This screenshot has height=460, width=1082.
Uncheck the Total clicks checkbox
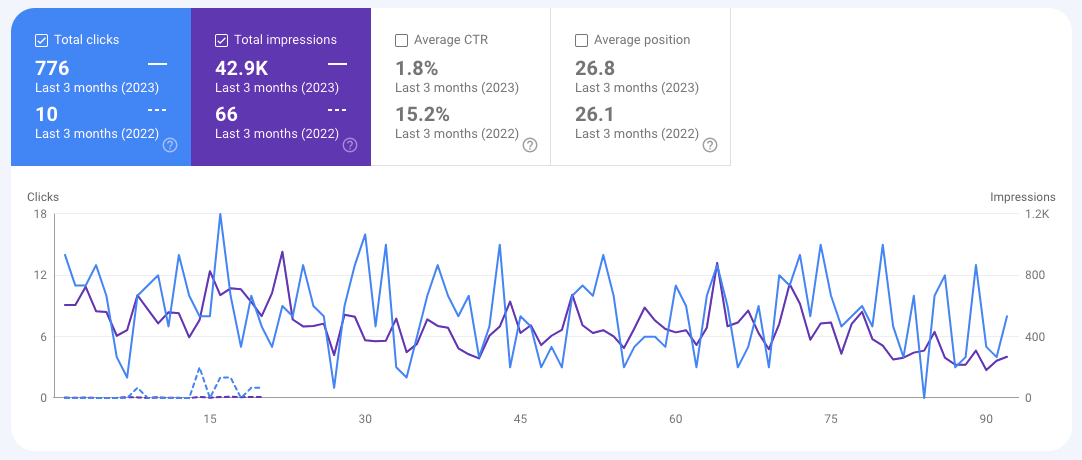(42, 40)
